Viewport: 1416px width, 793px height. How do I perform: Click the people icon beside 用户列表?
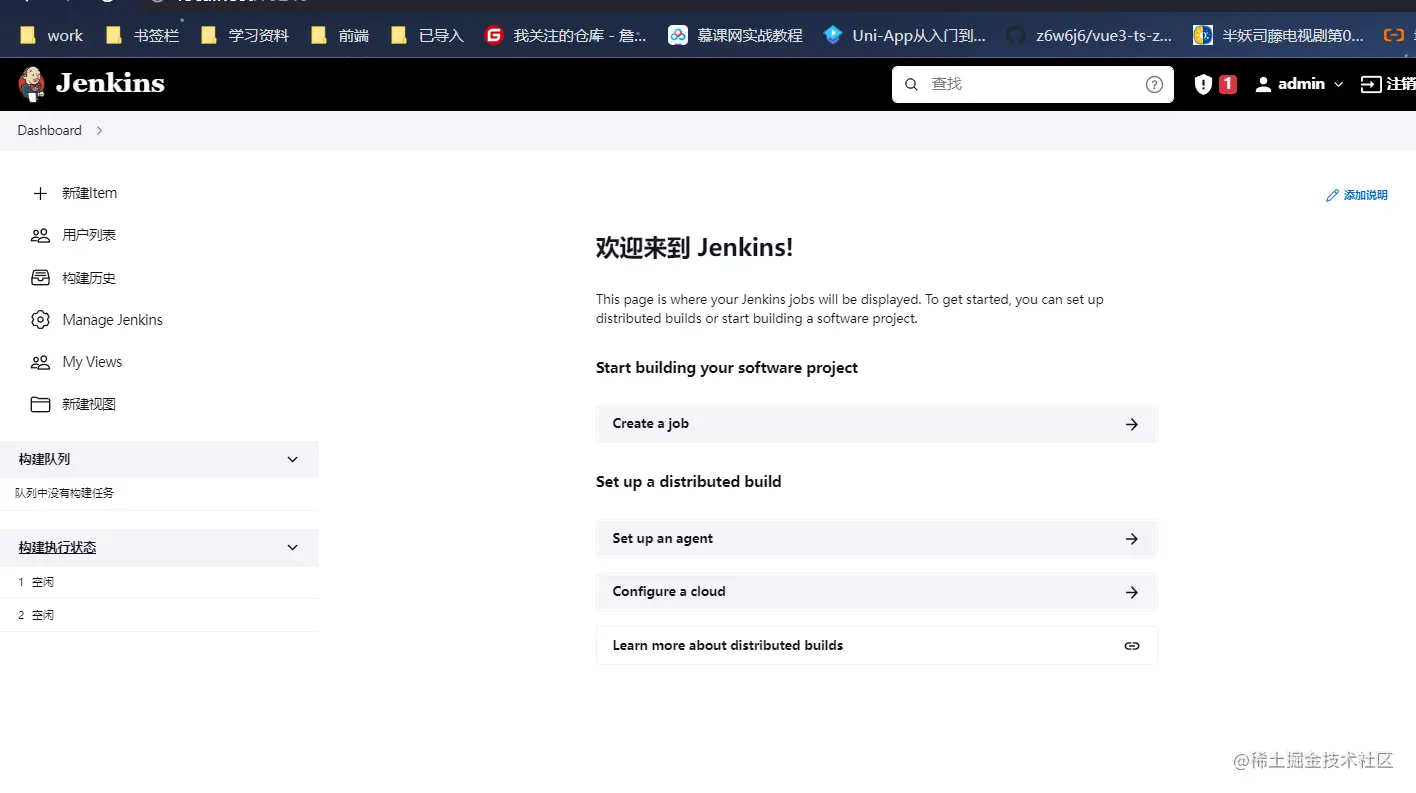40,235
